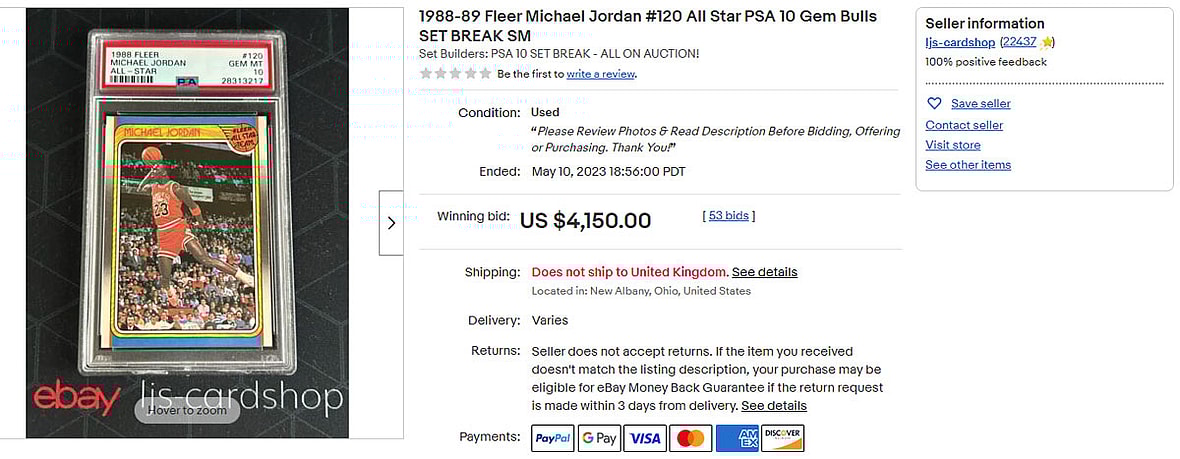Image resolution: width=1180 pixels, height=459 pixels.
Task: Click the Discover card icon
Action: click(783, 438)
